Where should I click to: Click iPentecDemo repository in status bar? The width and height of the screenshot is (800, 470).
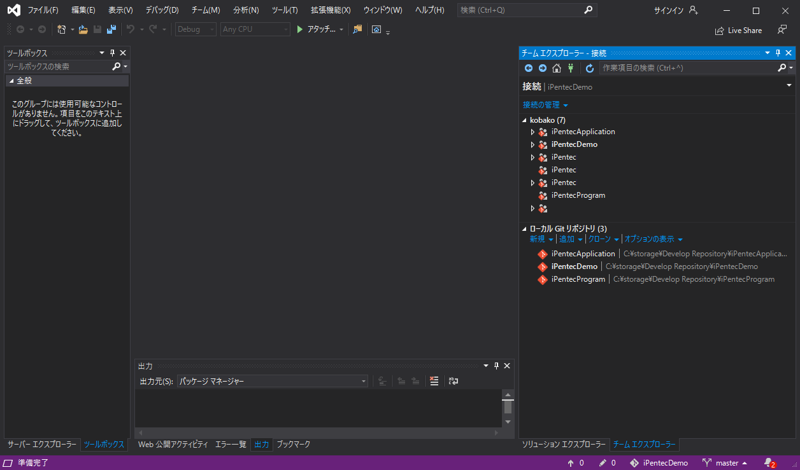pos(659,463)
